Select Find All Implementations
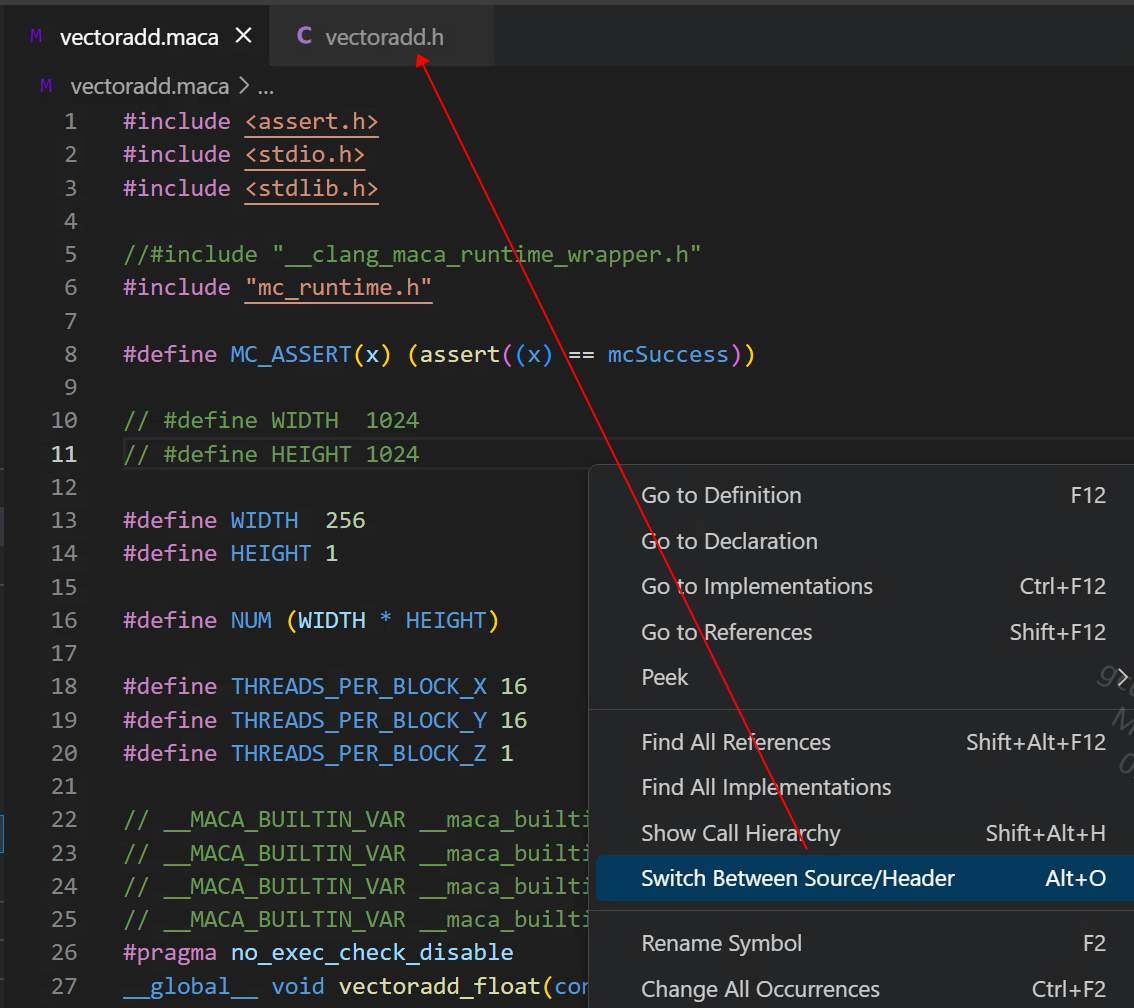This screenshot has height=1008, width=1134. tap(766, 788)
